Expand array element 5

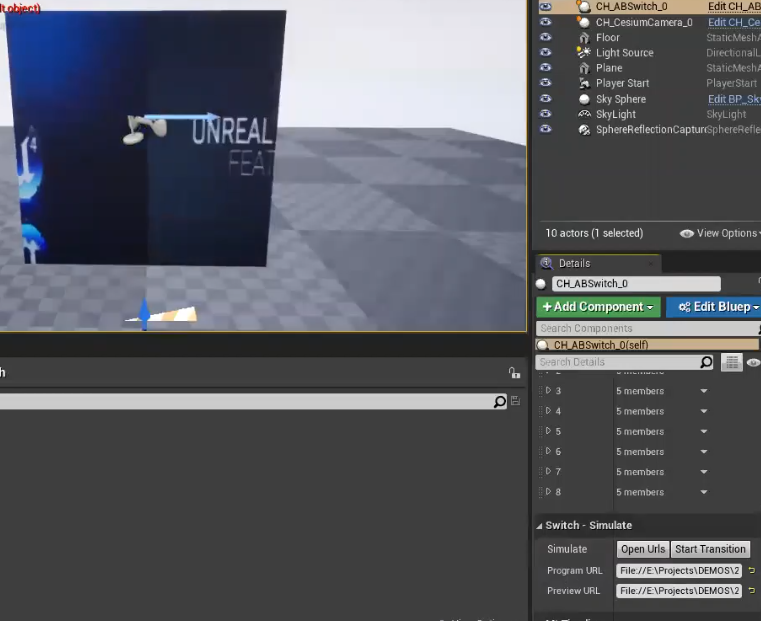(x=548, y=431)
